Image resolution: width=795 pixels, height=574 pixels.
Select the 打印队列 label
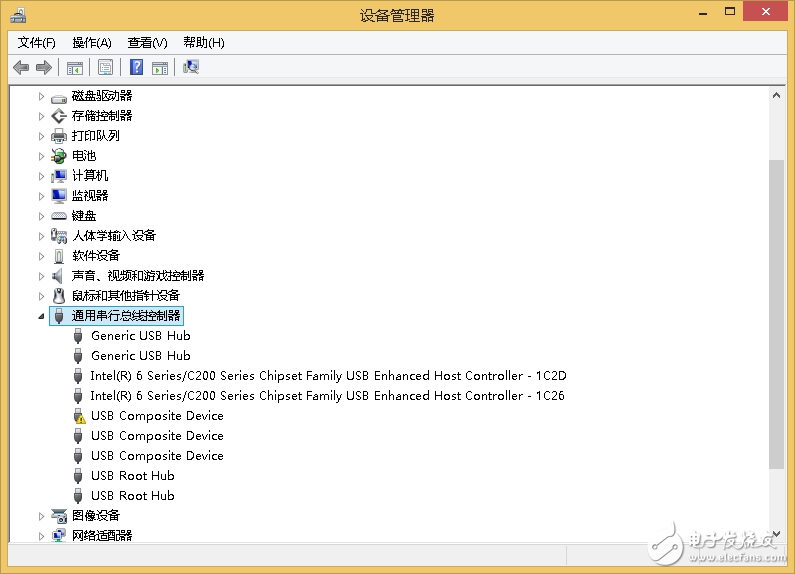coord(96,136)
